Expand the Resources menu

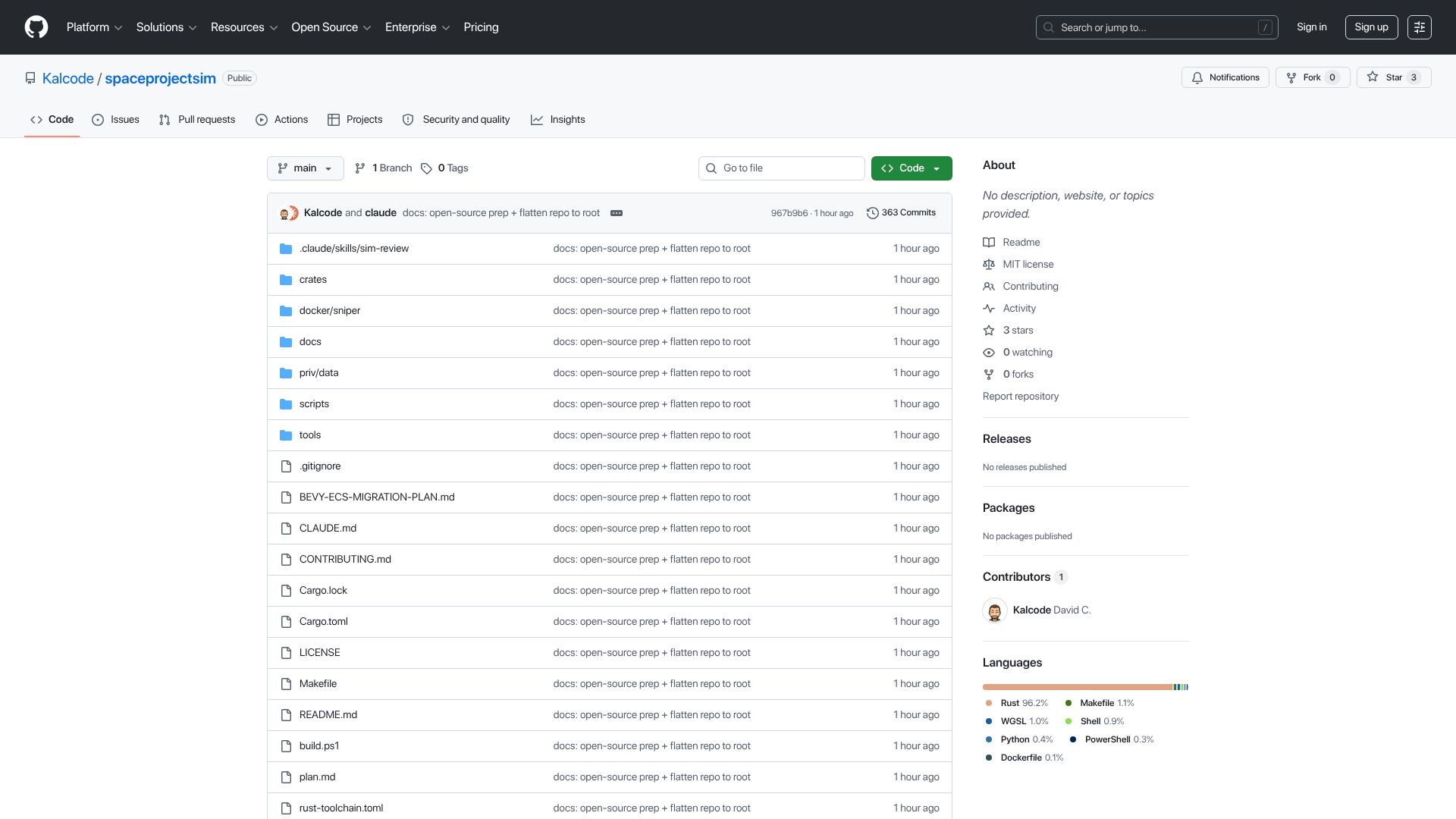(243, 27)
